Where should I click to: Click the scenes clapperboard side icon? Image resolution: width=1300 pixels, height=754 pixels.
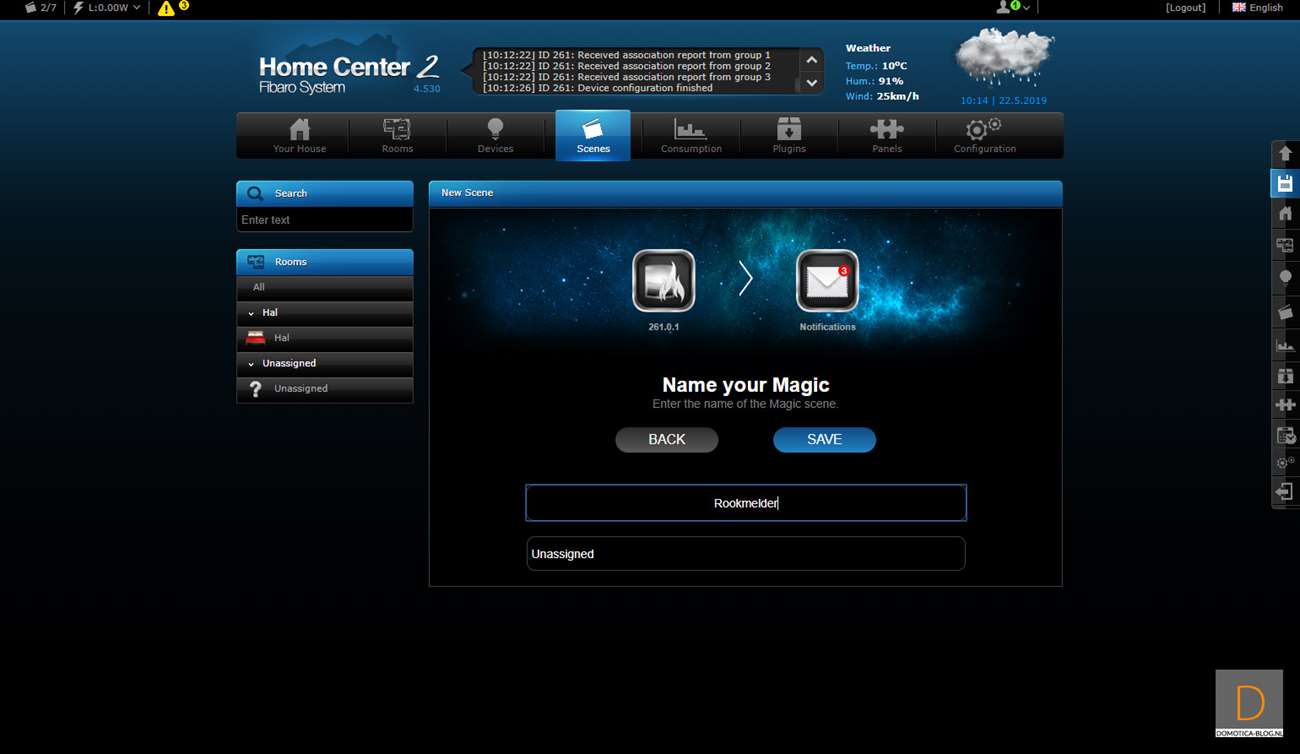click(x=1286, y=313)
